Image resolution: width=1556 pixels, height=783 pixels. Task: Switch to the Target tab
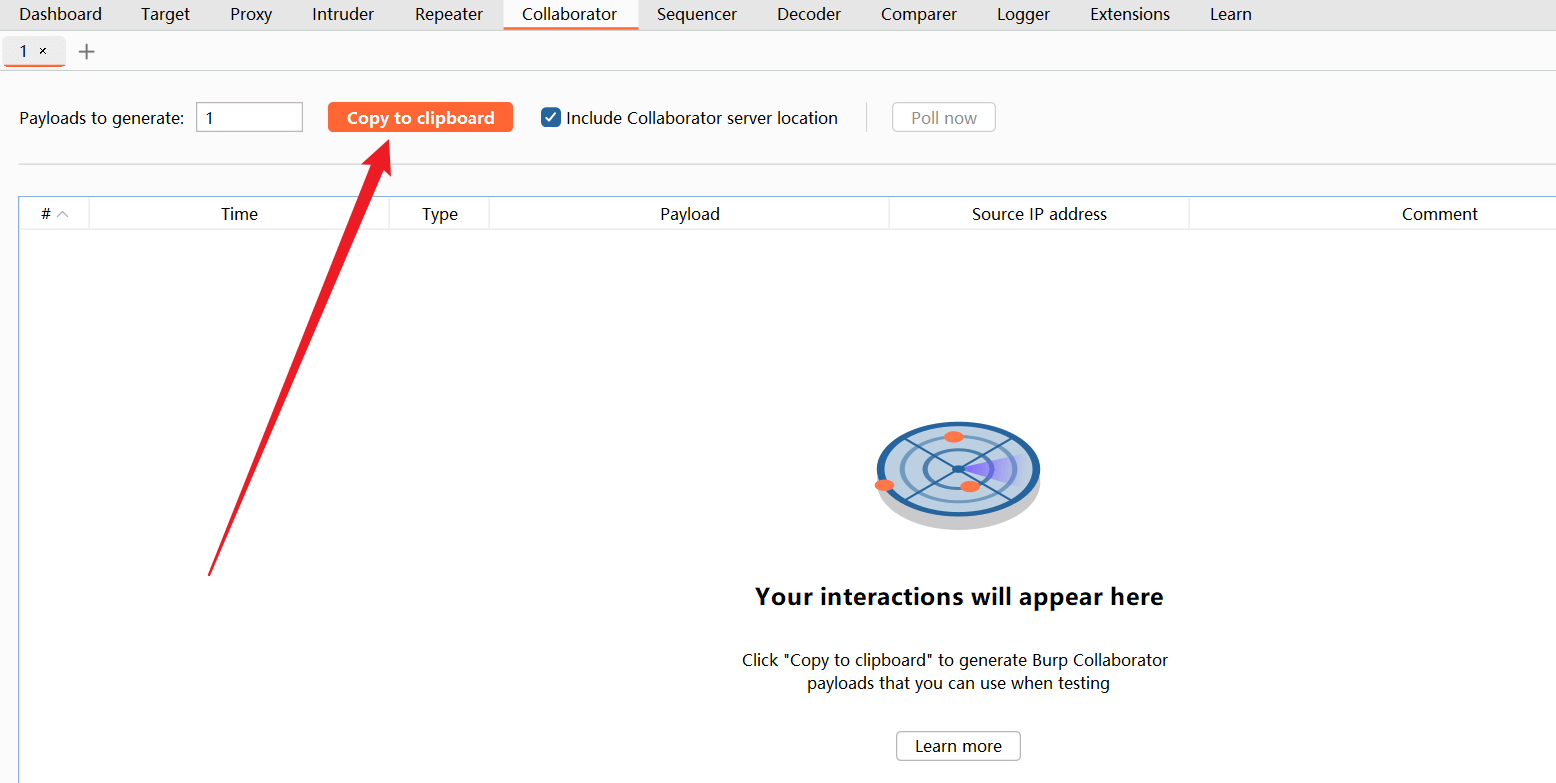click(x=166, y=14)
